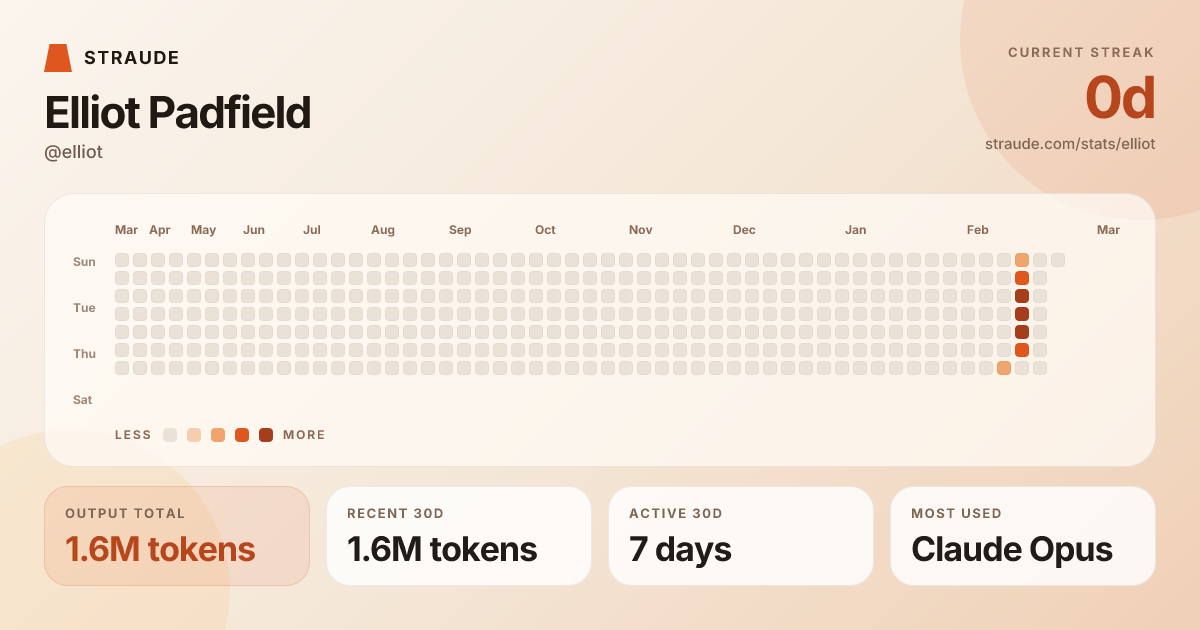Click the orange activity cell in the Thu row
The width and height of the screenshot is (1200, 630).
click(1022, 350)
